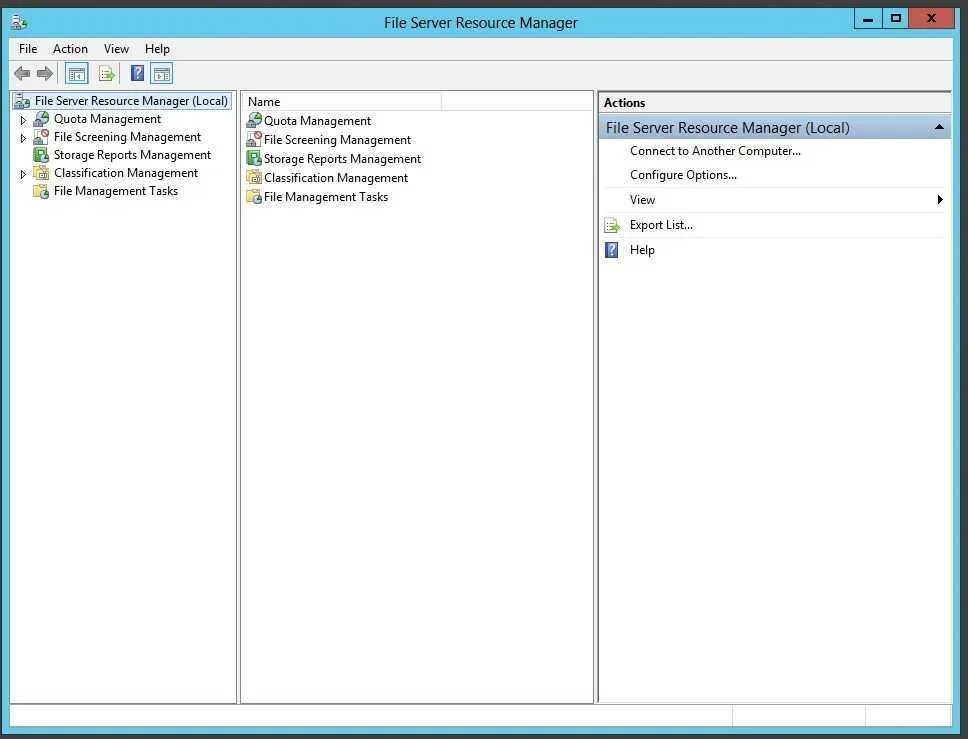Expand the Quota Management tree node
Viewport: 968px width, 739px height.
(x=23, y=120)
